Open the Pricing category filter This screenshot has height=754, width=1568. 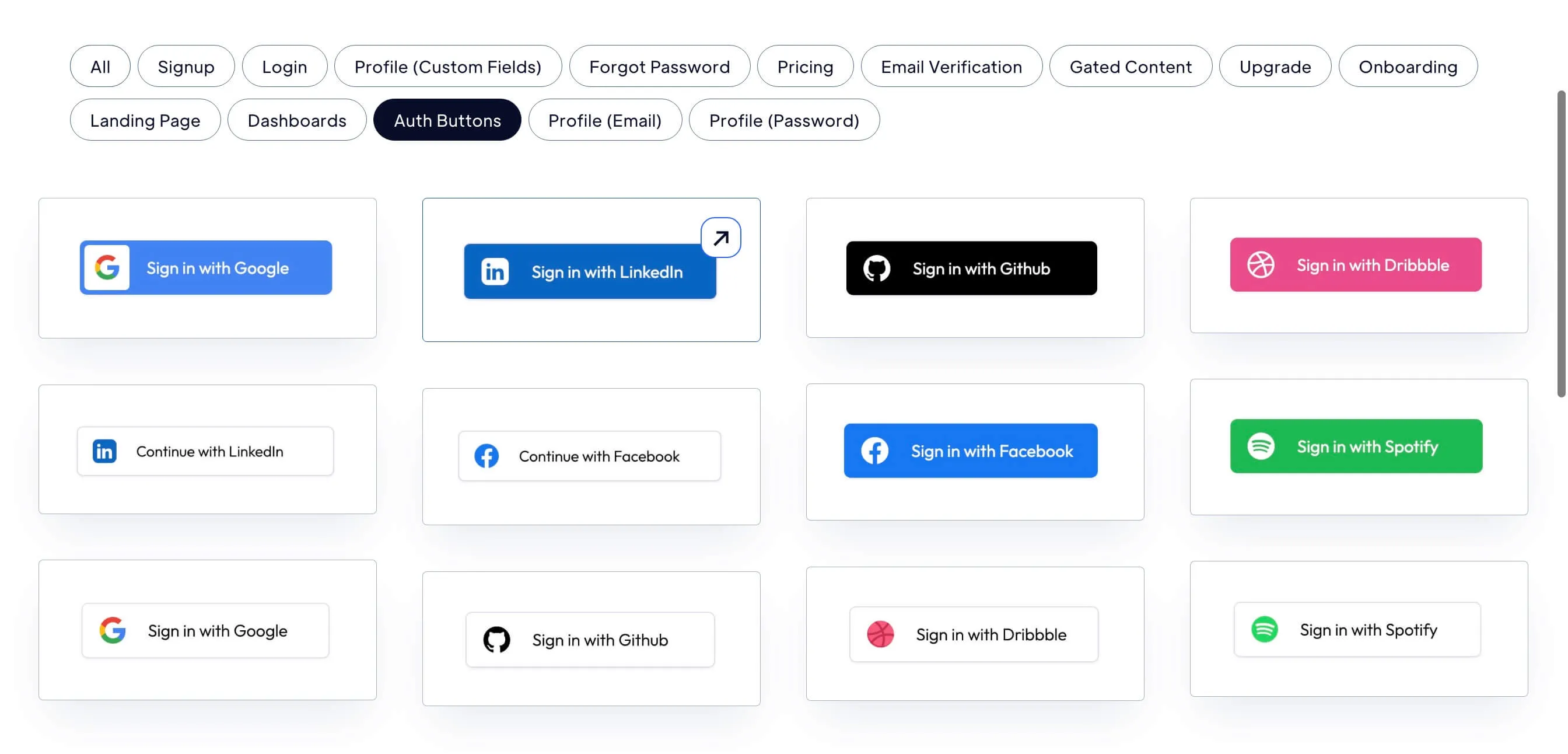point(806,66)
